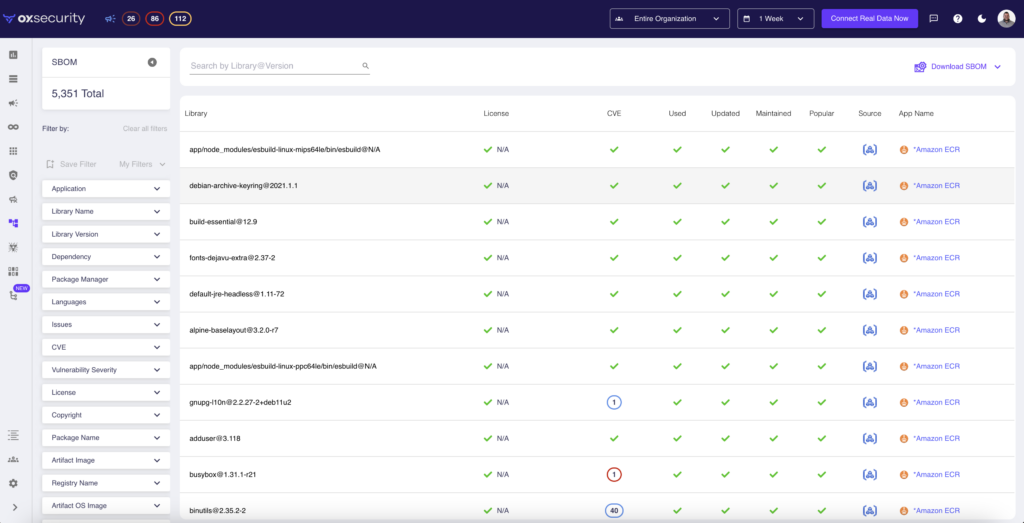1024x523 pixels.
Task: Click the CVE badge for gnupg-l10n
Action: tap(614, 402)
